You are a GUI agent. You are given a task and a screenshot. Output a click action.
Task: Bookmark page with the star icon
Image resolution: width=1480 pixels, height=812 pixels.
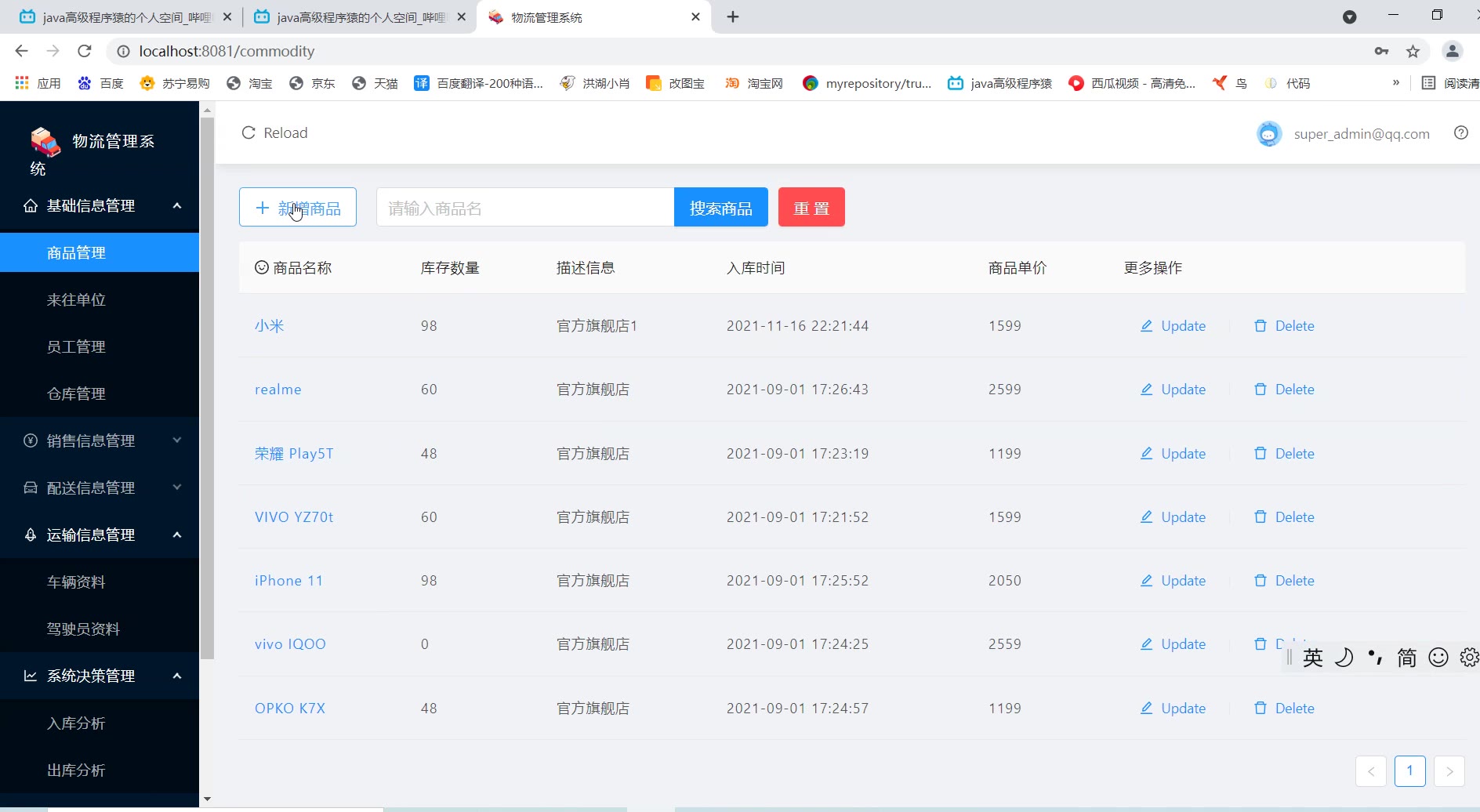(1413, 52)
